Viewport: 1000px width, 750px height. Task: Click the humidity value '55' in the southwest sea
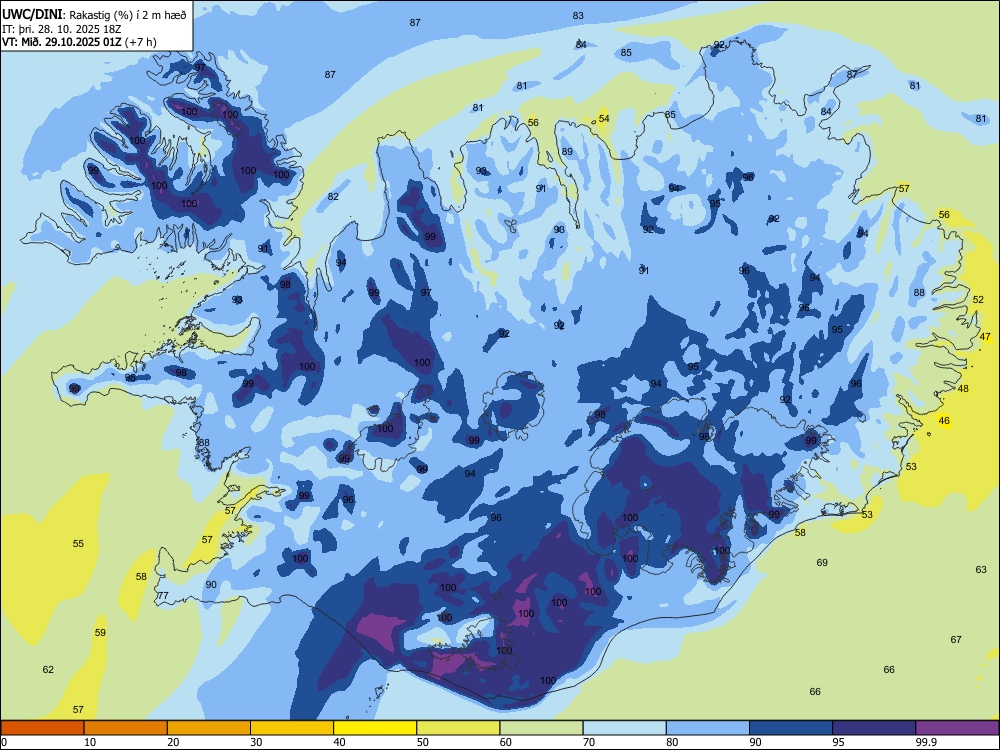(x=78, y=543)
